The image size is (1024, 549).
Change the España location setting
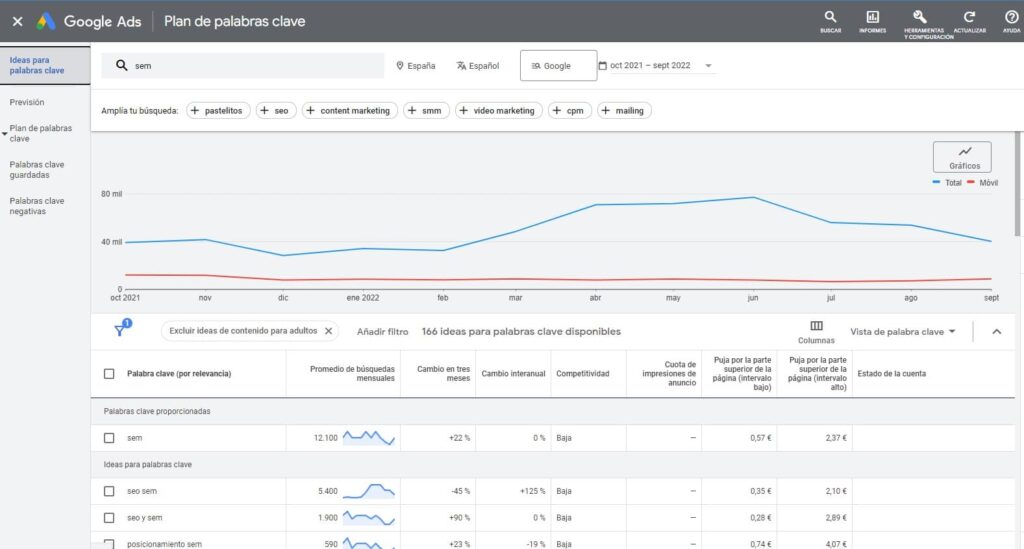[415, 66]
